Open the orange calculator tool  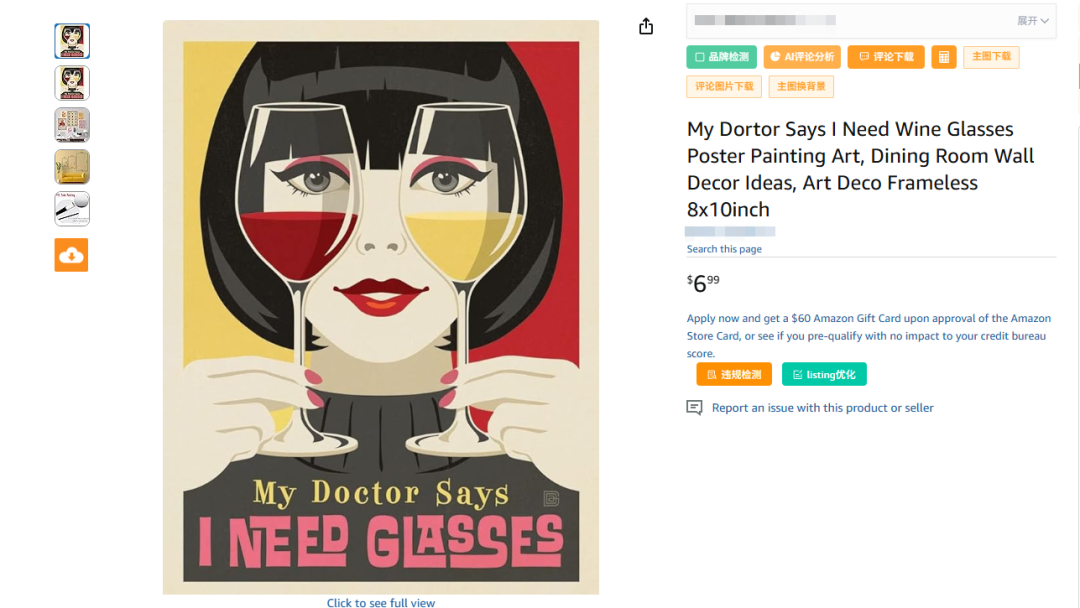pyautogui.click(x=943, y=57)
